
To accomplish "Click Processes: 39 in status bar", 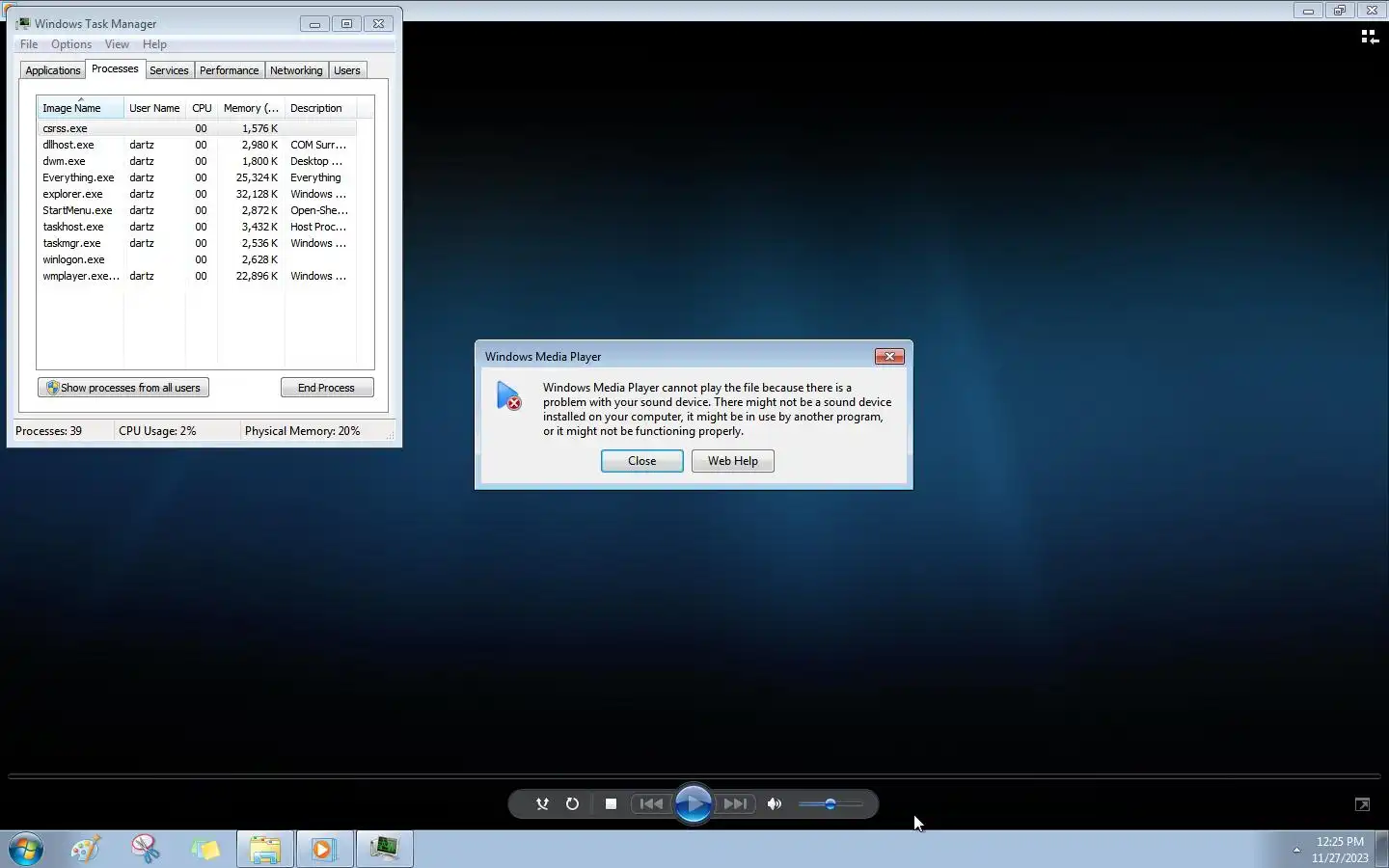I will click(x=48, y=431).
